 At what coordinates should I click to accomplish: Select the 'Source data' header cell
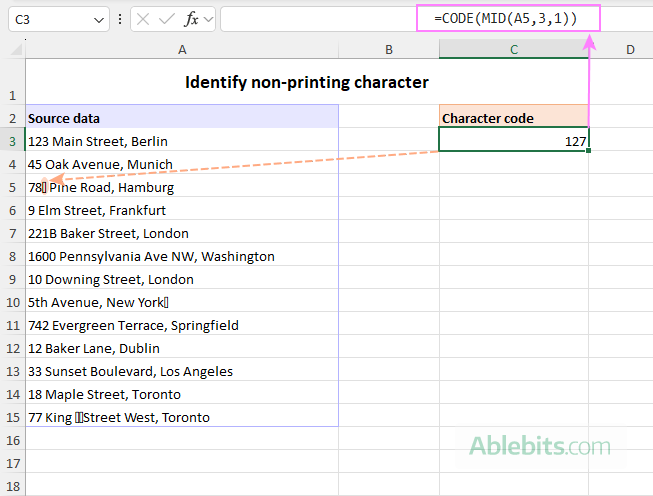[182, 118]
